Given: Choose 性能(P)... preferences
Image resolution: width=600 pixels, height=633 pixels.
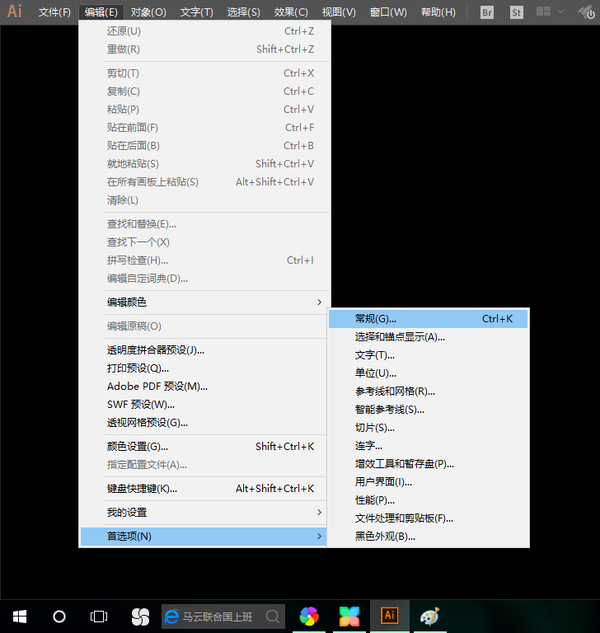Looking at the screenshot, I should point(428,500).
